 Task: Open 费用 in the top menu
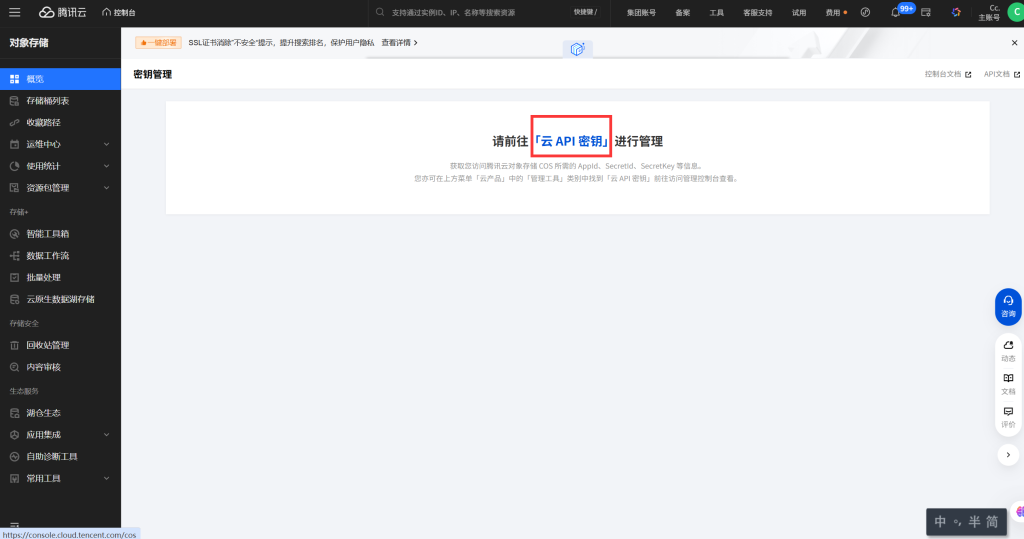(833, 12)
